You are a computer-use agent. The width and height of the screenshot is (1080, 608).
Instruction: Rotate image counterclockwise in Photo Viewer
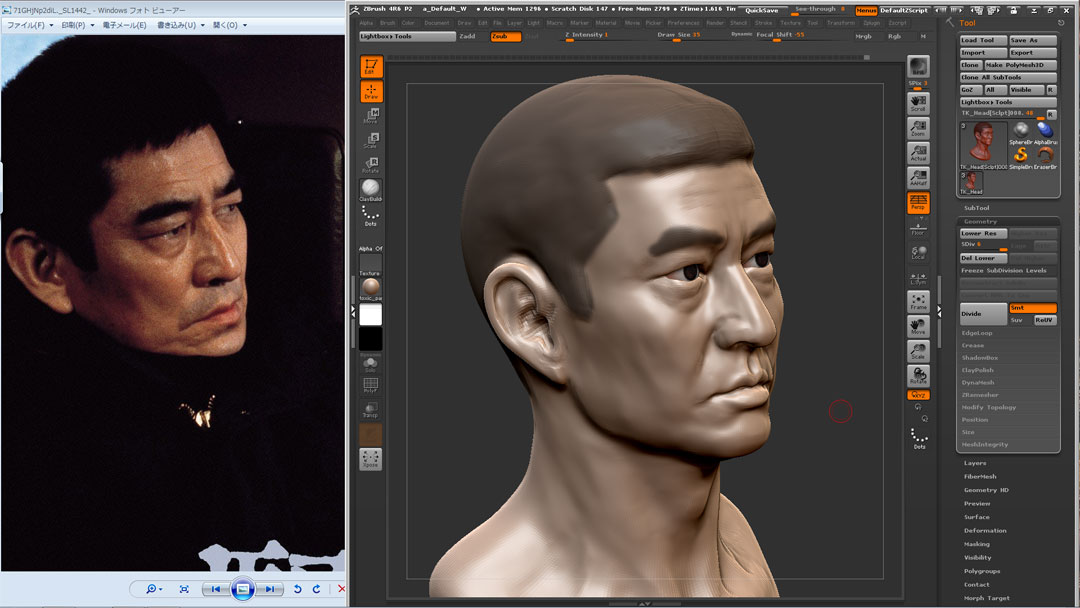pos(298,589)
